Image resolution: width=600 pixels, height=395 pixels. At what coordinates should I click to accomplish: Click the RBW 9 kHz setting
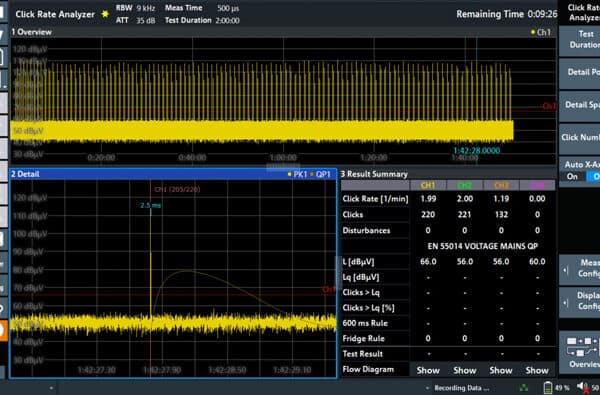[135, 8]
